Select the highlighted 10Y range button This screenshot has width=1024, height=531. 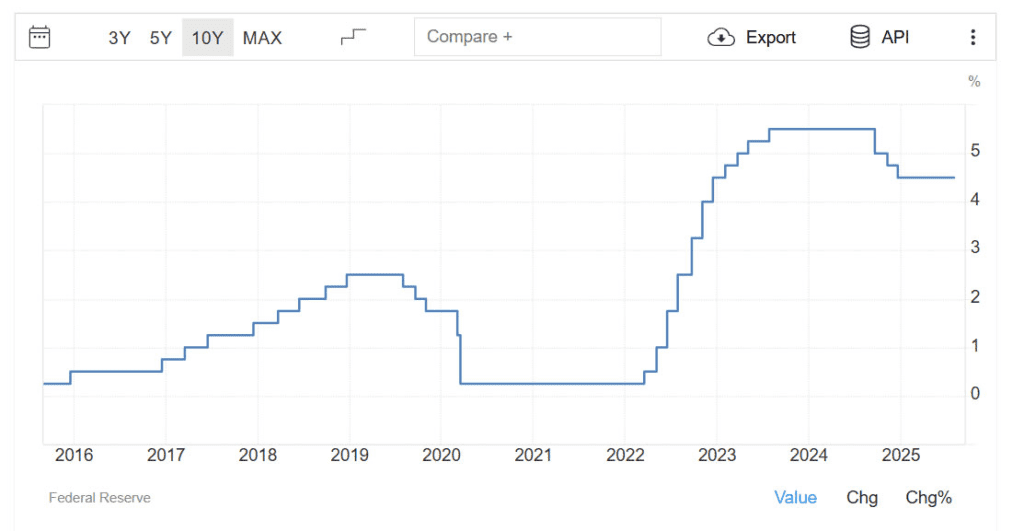tap(207, 38)
